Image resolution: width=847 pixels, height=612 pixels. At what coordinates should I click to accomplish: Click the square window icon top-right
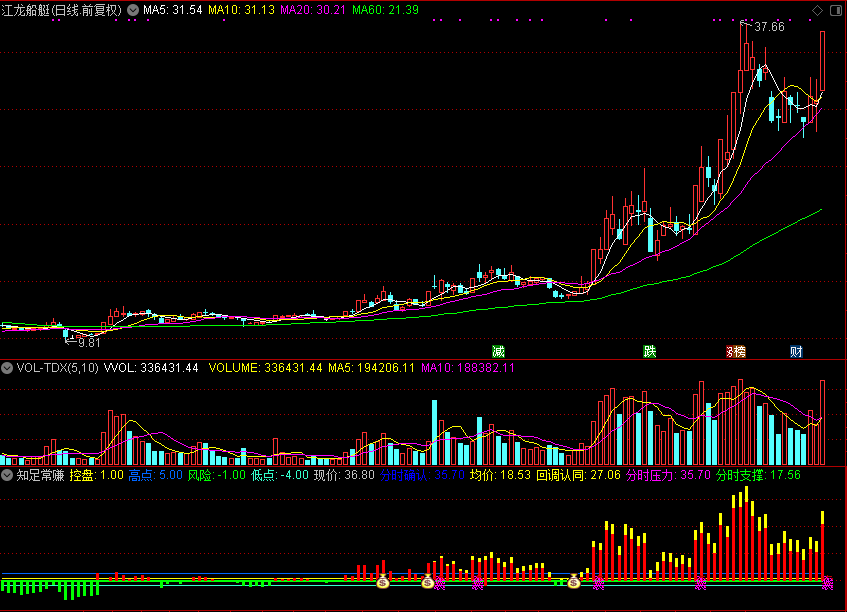(836, 10)
